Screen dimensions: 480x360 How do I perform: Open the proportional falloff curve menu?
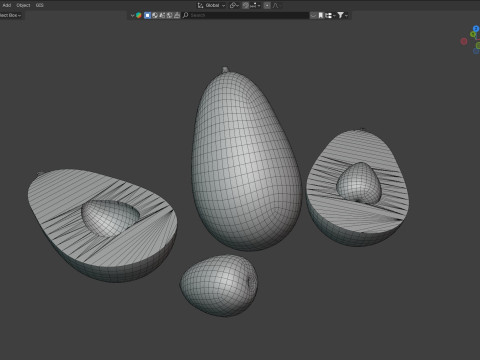275,5
